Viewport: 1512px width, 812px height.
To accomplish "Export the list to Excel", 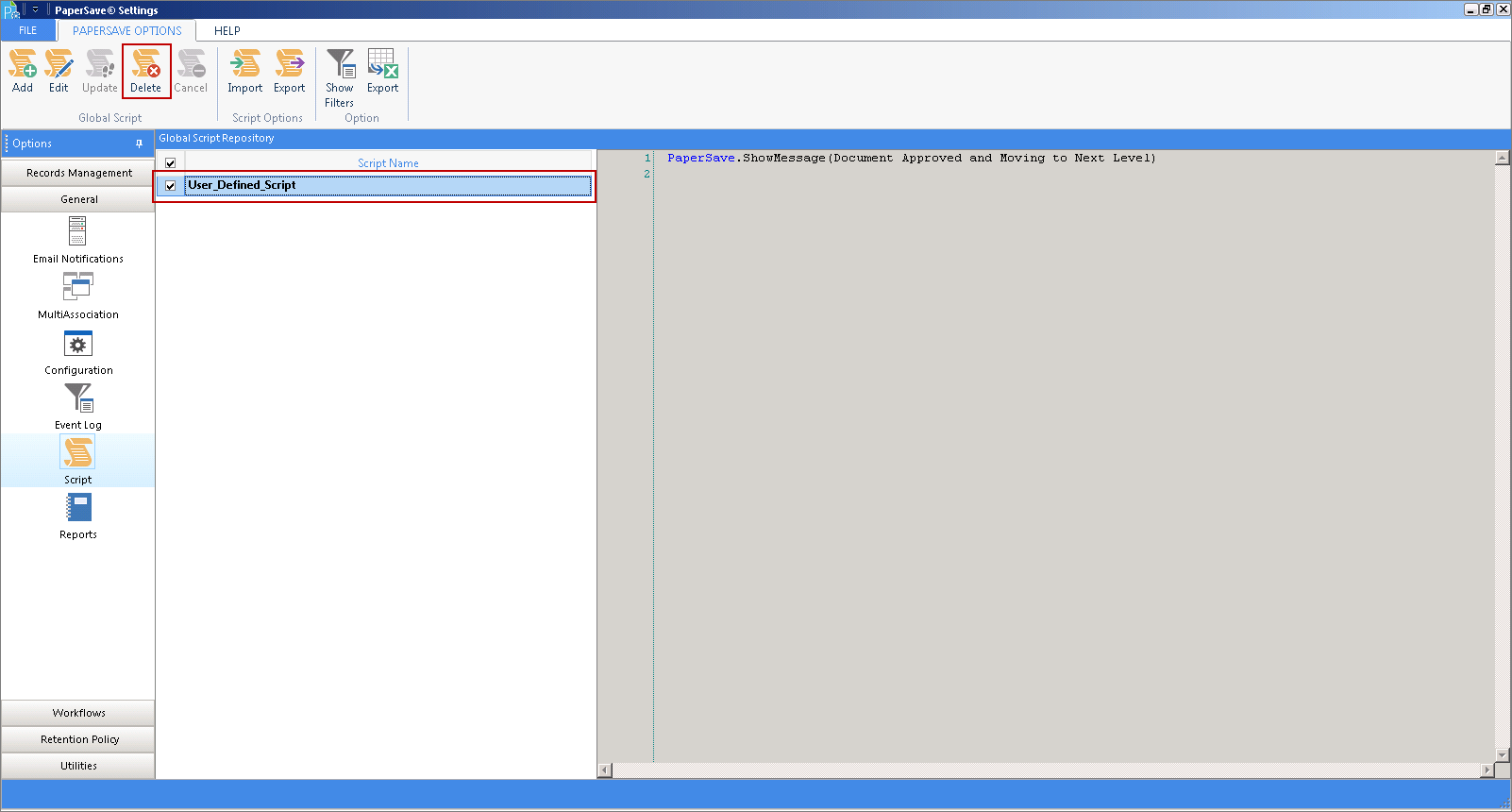I will tap(383, 71).
